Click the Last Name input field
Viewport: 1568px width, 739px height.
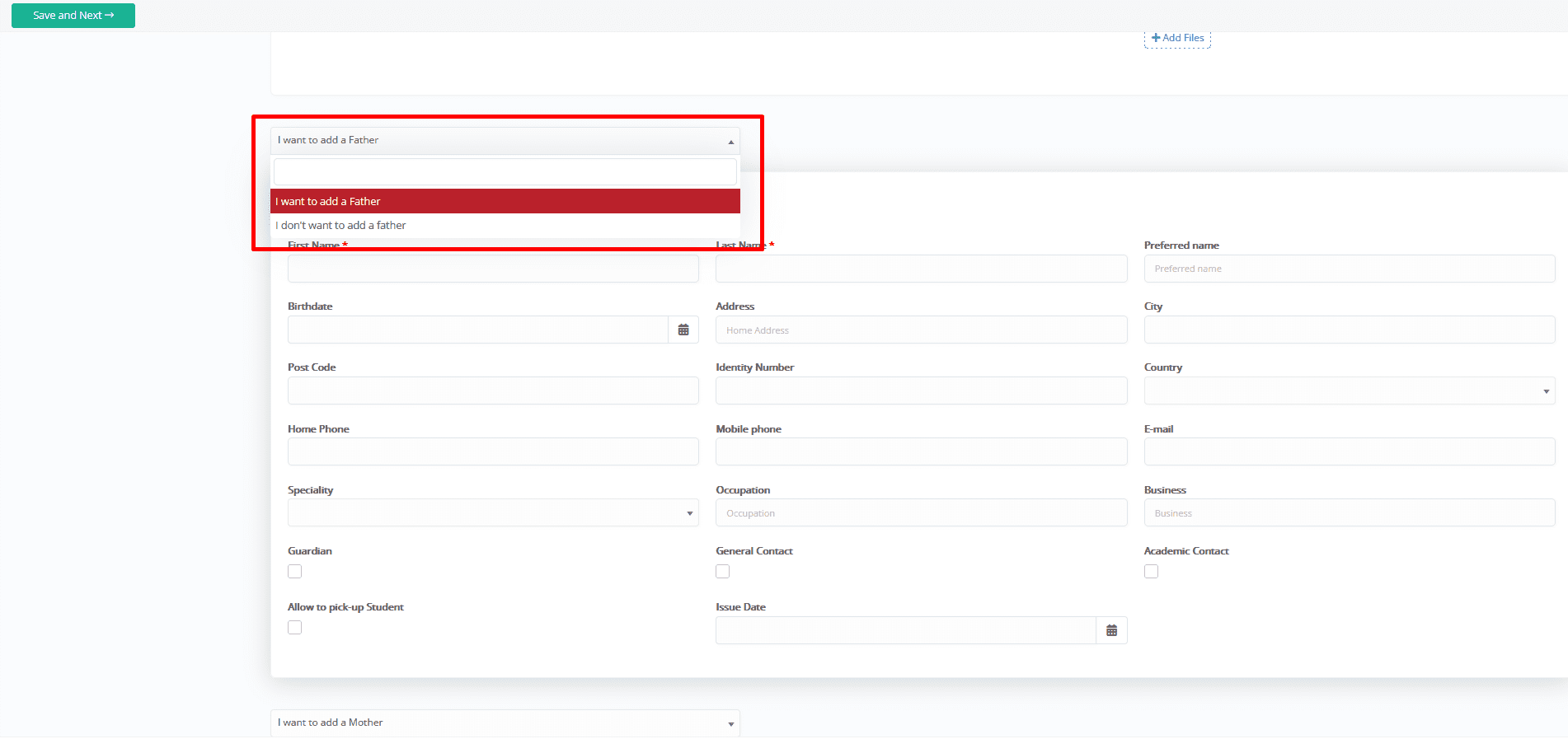922,269
